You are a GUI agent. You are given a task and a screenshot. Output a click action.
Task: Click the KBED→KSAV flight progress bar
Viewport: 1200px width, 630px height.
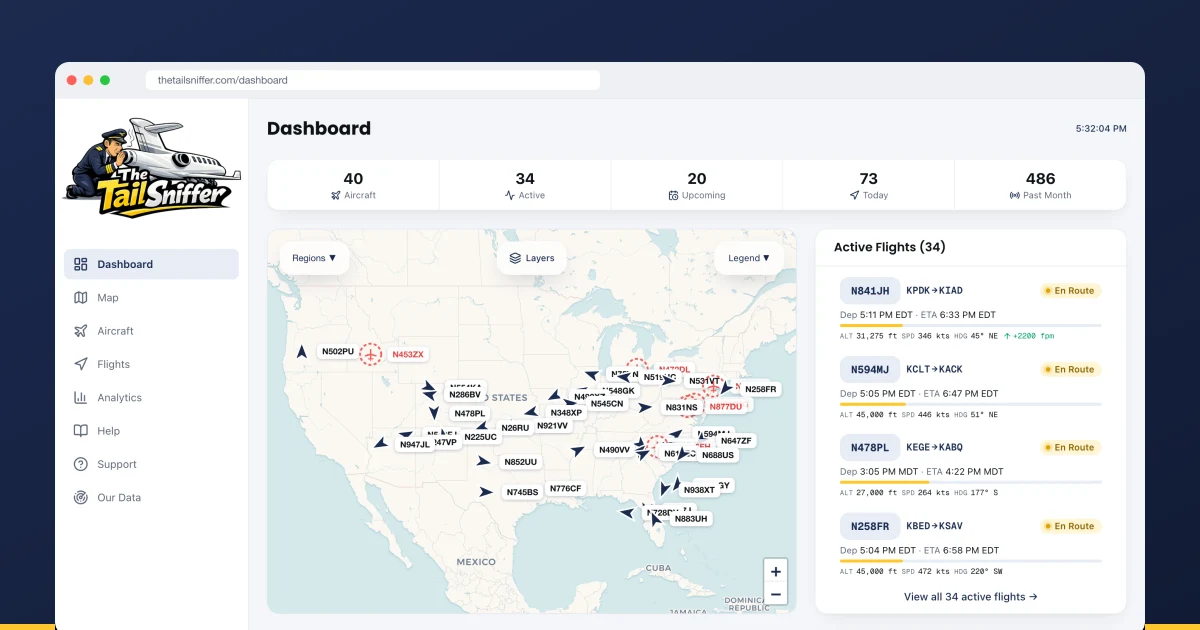[970, 561]
